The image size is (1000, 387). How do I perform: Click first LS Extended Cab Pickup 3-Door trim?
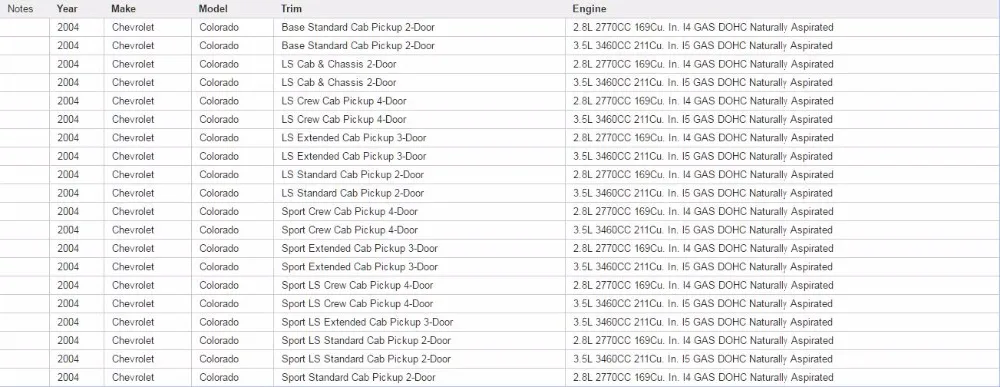tap(354, 138)
